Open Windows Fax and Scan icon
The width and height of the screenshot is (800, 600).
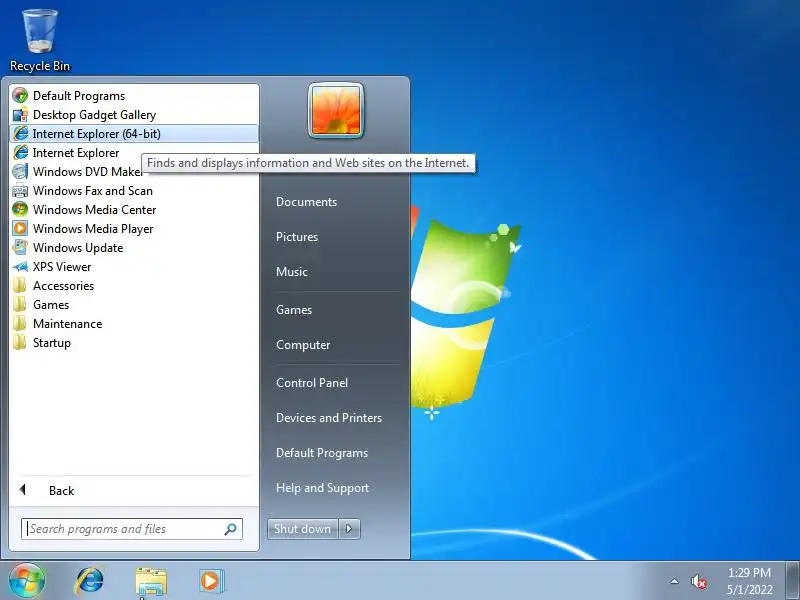[20, 190]
